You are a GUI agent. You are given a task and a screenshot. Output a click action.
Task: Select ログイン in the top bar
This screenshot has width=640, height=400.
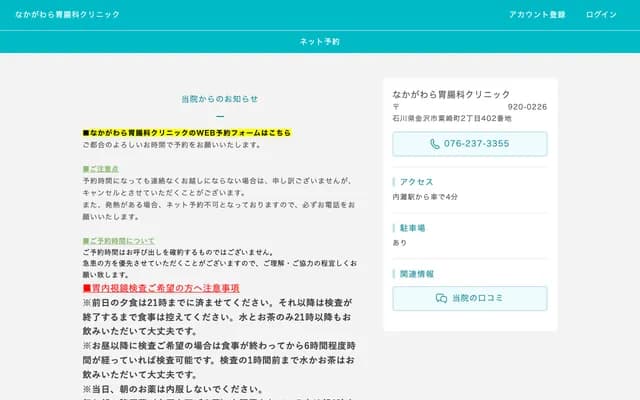tap(601, 15)
